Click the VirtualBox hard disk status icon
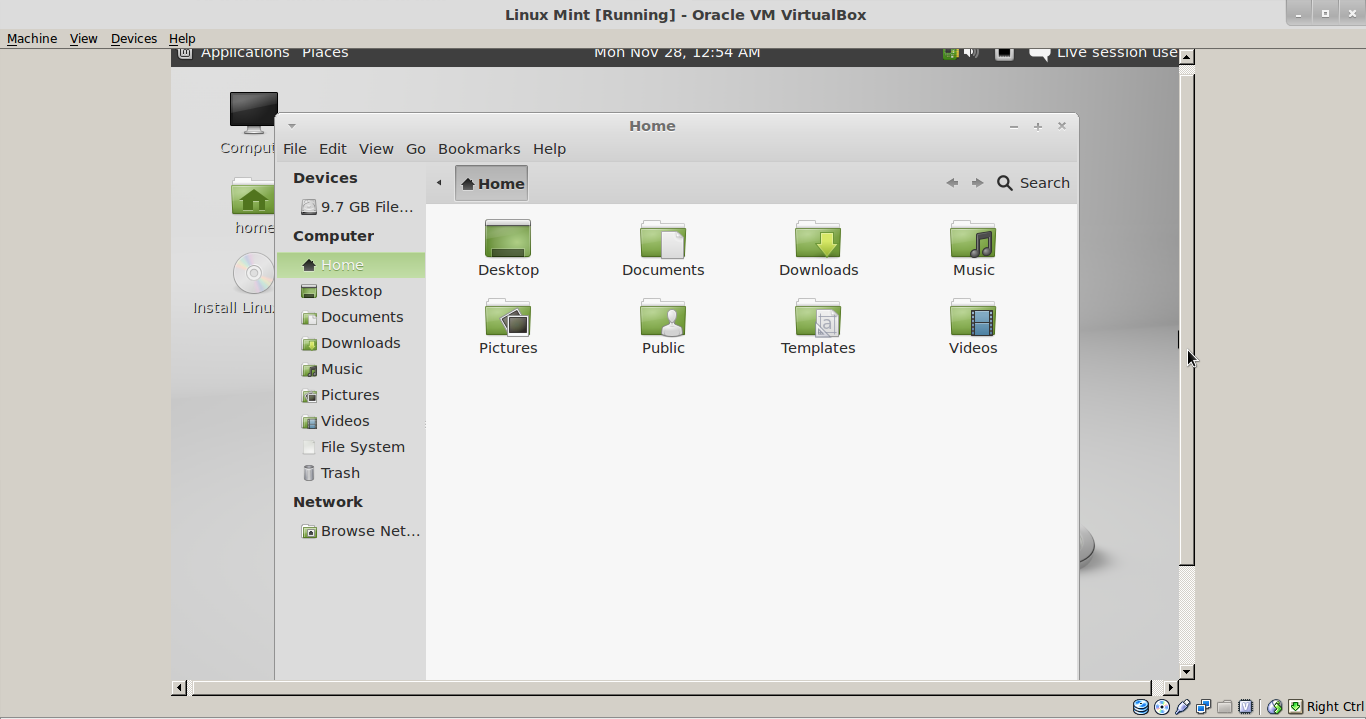 coord(1141,707)
